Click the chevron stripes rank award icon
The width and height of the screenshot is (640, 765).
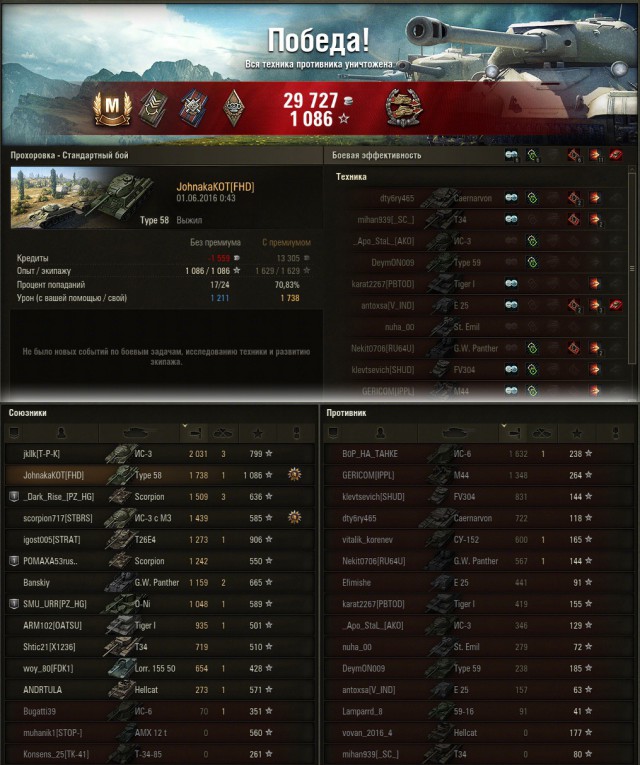point(153,107)
